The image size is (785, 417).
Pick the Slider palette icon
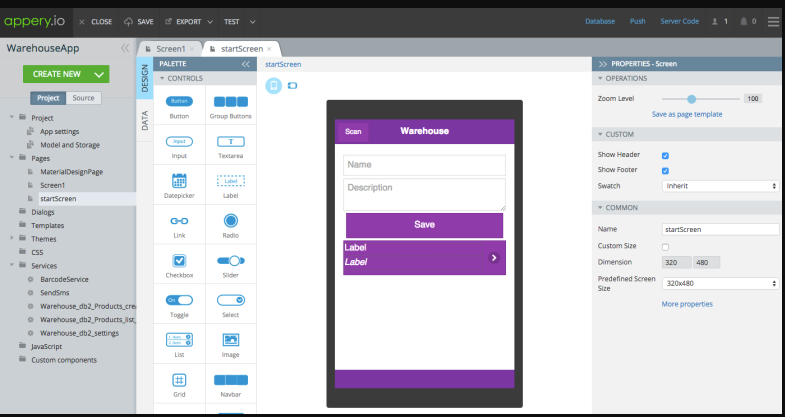(x=231, y=260)
